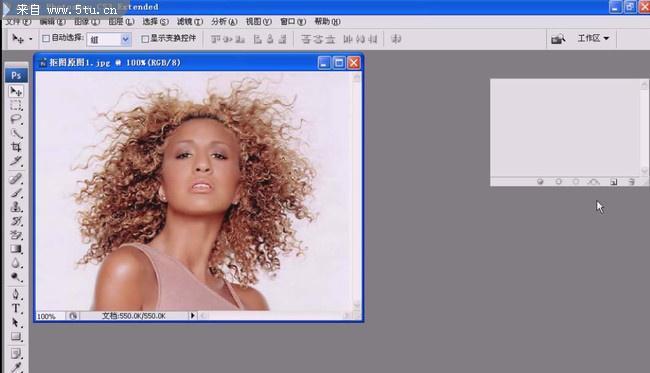Select the Eyedropper tool
650x373 pixels.
16,367
